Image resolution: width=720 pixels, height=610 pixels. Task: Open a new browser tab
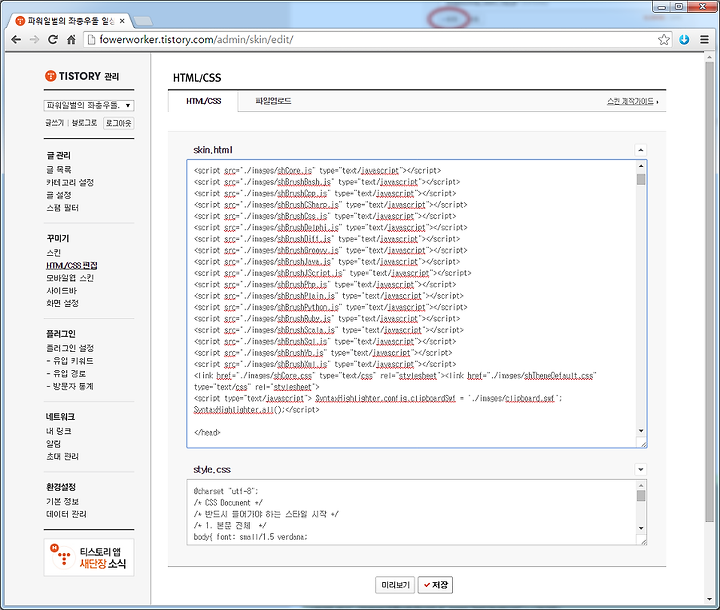144,21
